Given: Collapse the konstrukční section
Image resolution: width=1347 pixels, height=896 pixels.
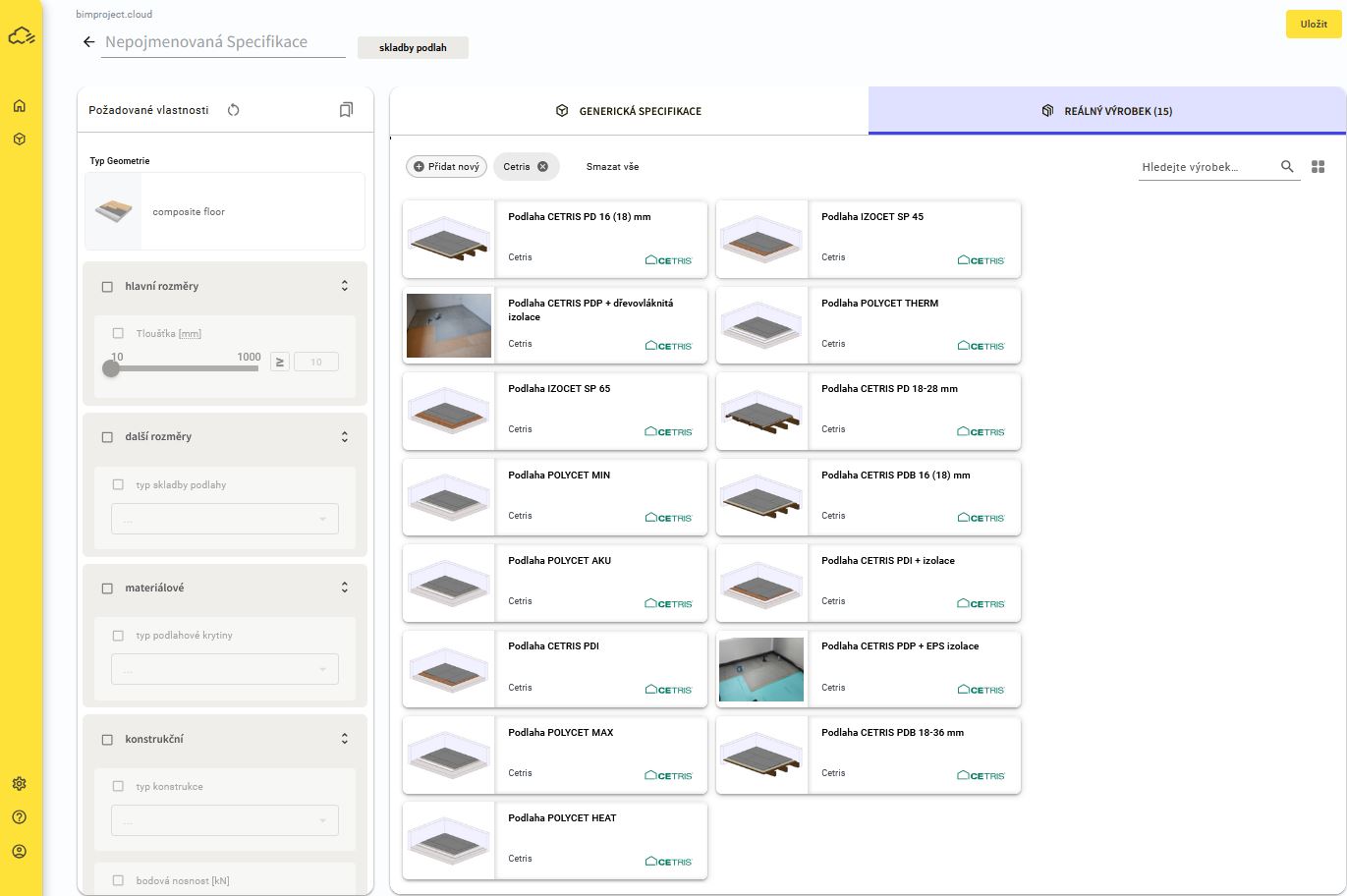Looking at the screenshot, I should [x=345, y=739].
